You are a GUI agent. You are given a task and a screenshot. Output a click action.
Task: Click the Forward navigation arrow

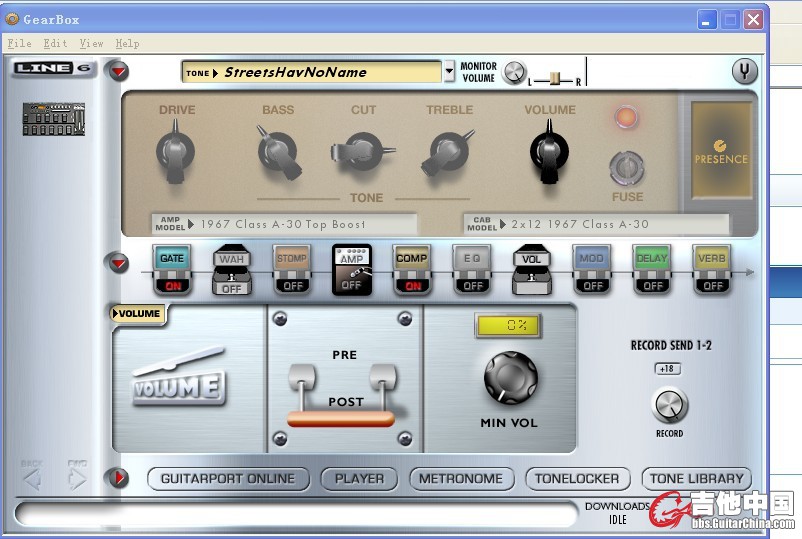pos(77,479)
